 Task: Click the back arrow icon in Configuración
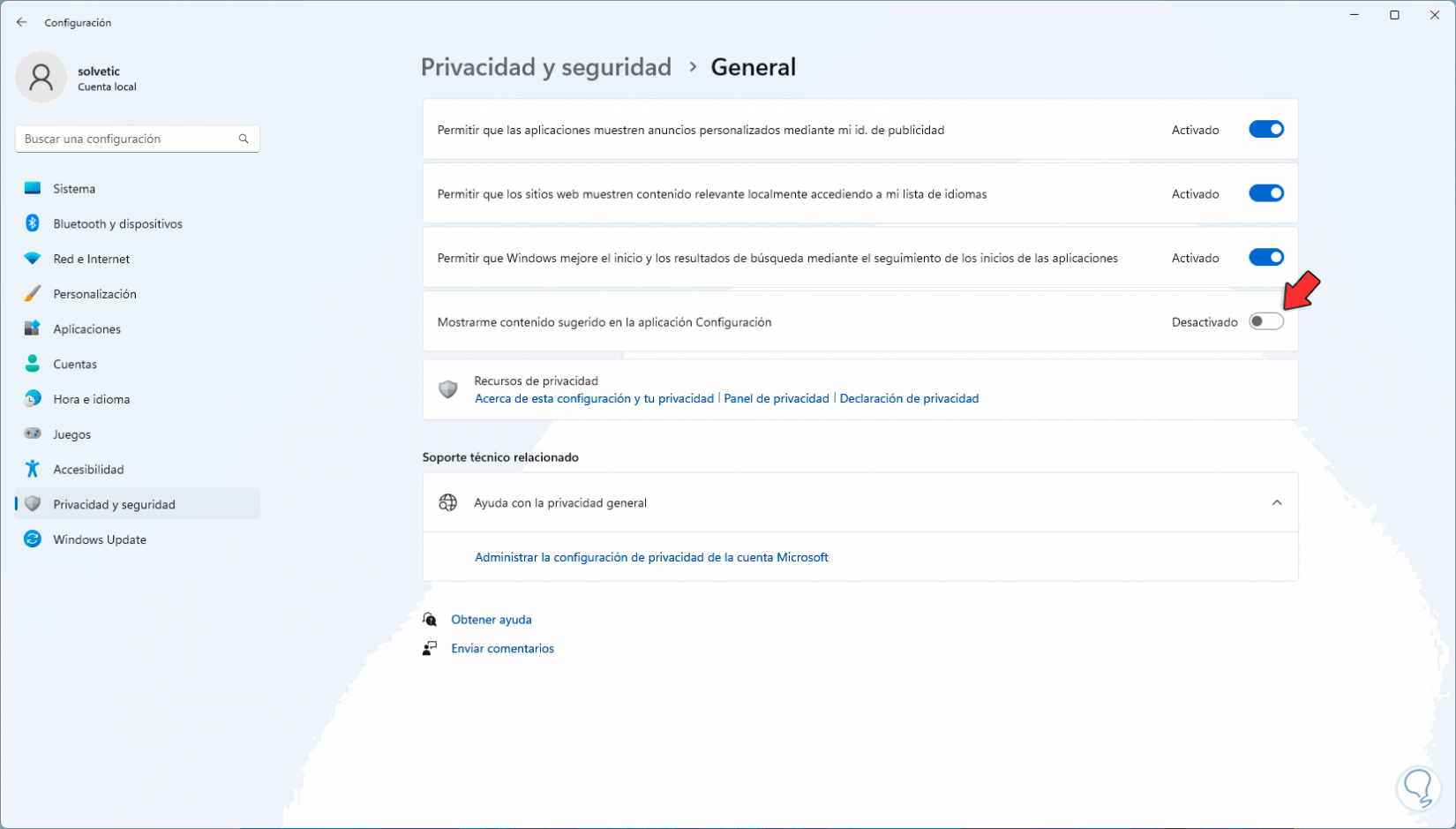point(22,22)
